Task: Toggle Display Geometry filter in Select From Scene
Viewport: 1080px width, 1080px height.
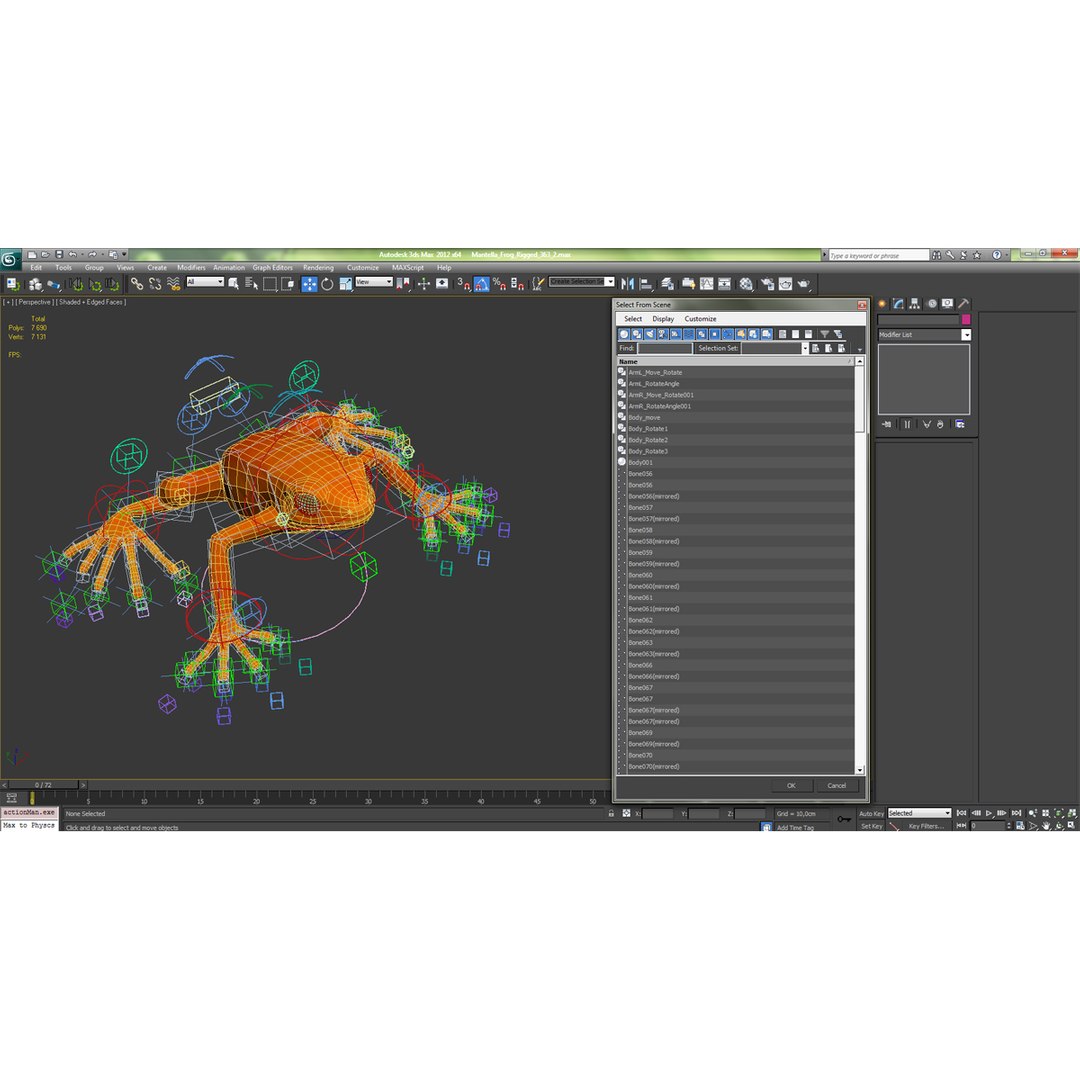Action: (x=624, y=334)
